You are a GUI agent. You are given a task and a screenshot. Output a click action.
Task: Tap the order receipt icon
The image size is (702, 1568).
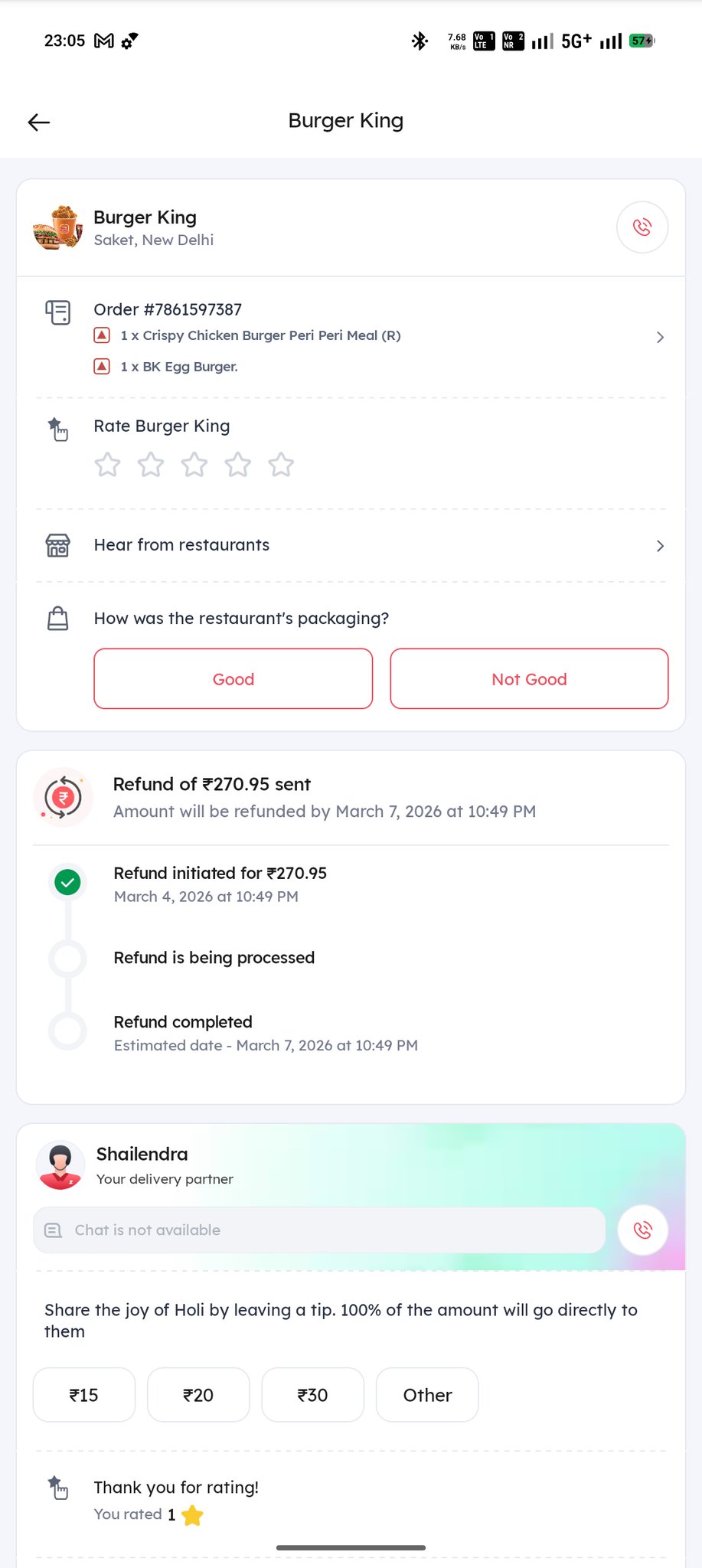[x=58, y=312]
